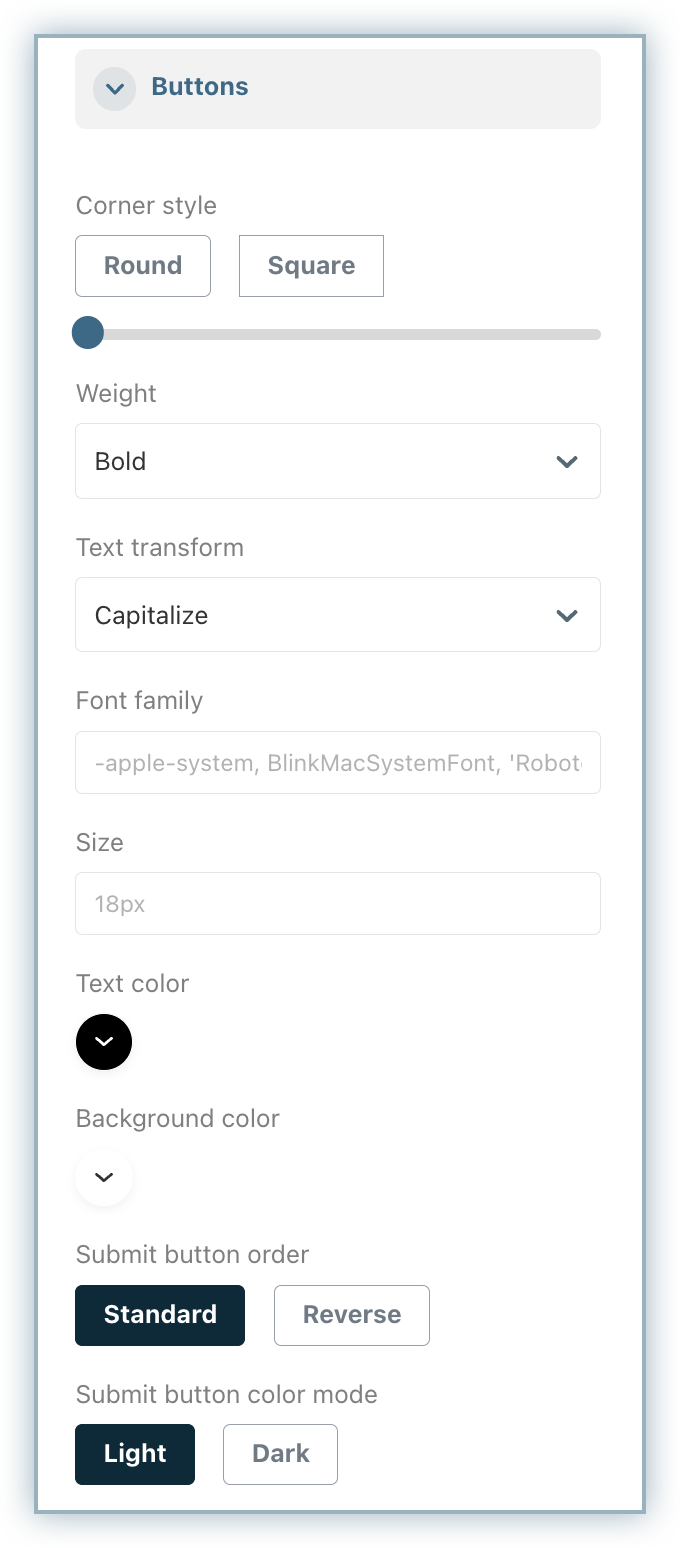
Task: Click the corner style slider handle
Action: click(88, 333)
